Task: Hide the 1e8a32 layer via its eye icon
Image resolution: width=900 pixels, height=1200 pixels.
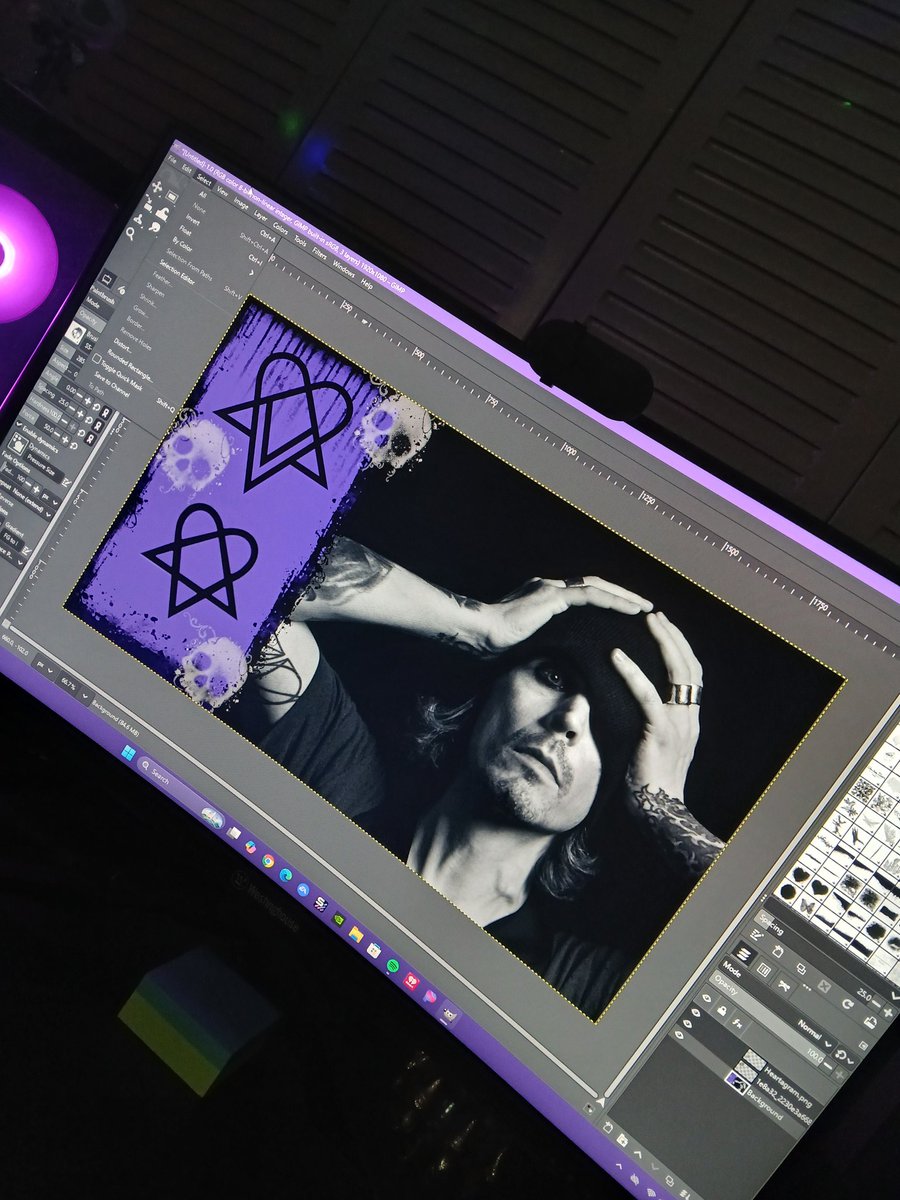Action: [687, 1023]
